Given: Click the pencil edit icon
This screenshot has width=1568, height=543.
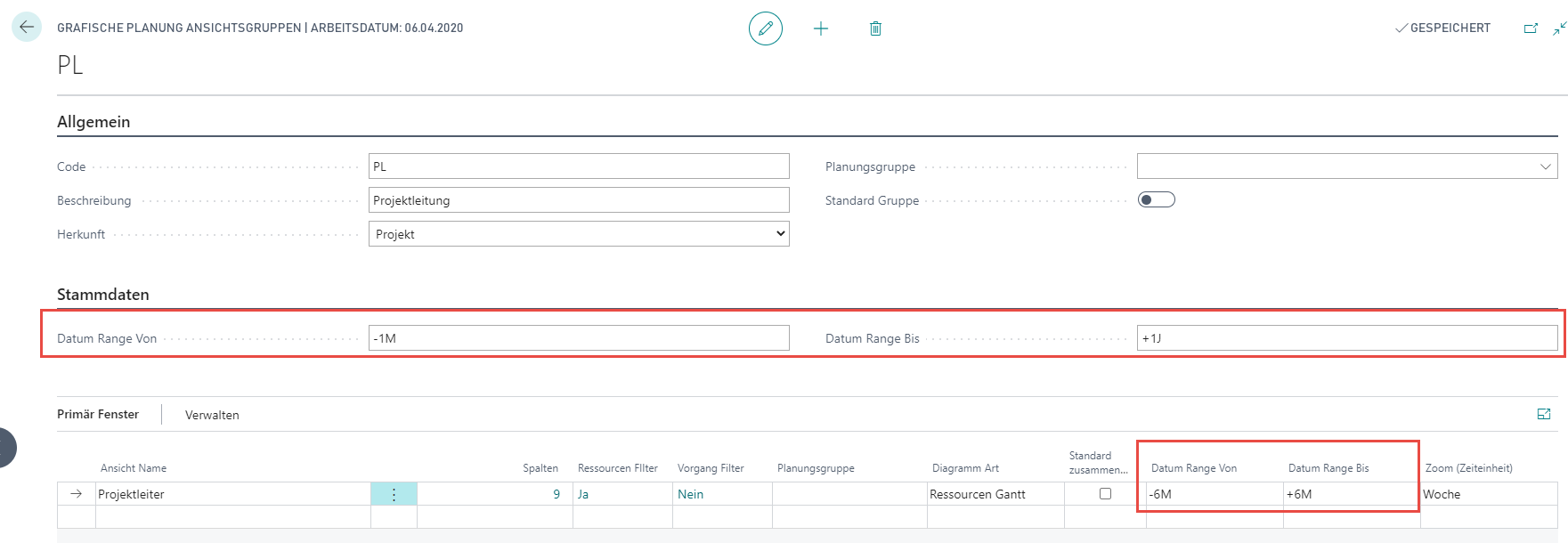Looking at the screenshot, I should [x=766, y=28].
